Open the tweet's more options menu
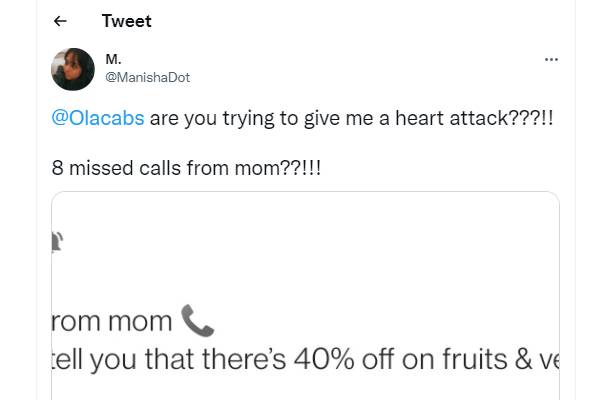The width and height of the screenshot is (600, 400). 551,60
